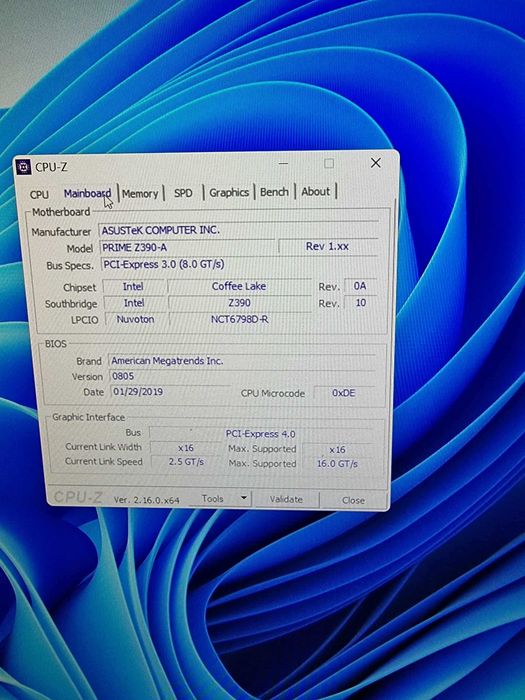Click the southbridge revision 10 field

point(361,303)
